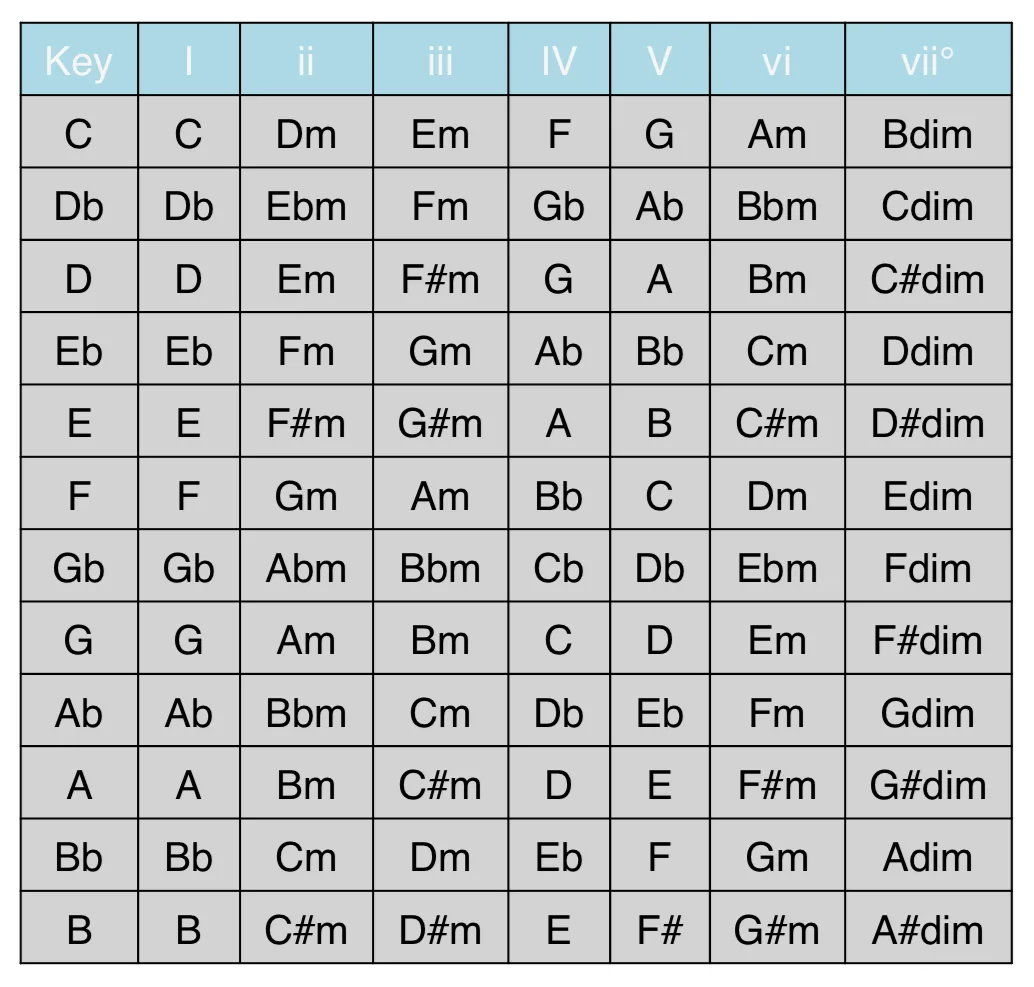Screen dimensions: 1034x987
Task: Select "Eb" in the Key column
Action: [x=79, y=351]
